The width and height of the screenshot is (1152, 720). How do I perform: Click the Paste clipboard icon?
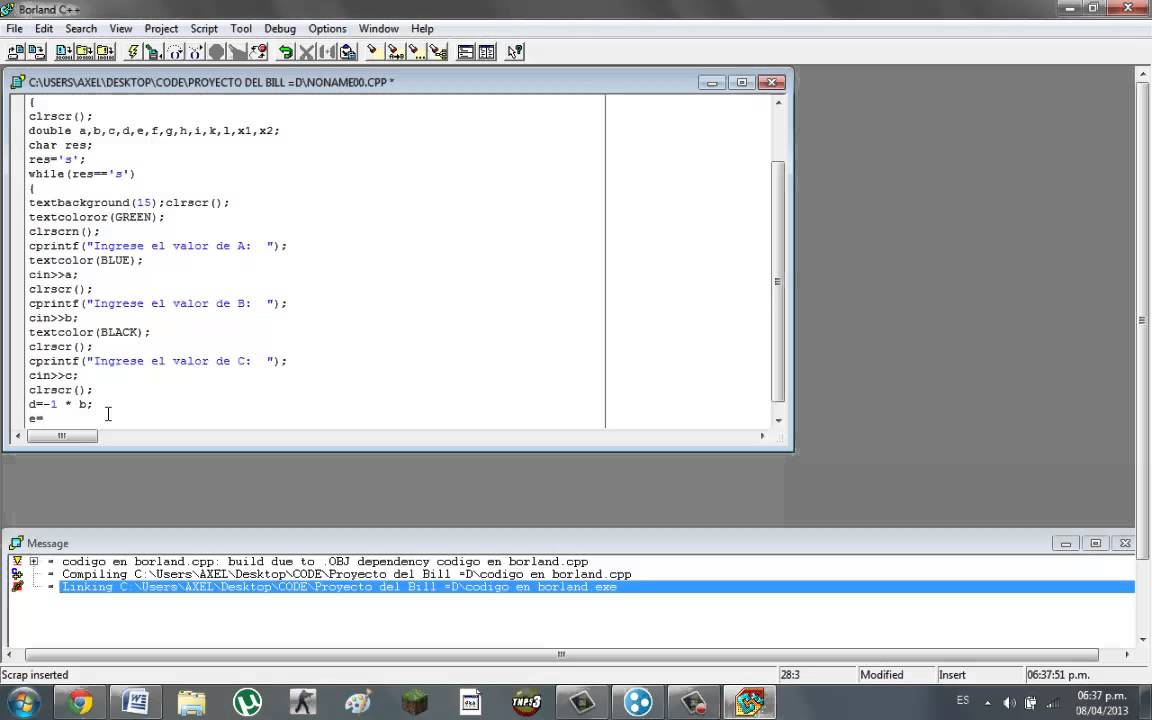coord(348,51)
